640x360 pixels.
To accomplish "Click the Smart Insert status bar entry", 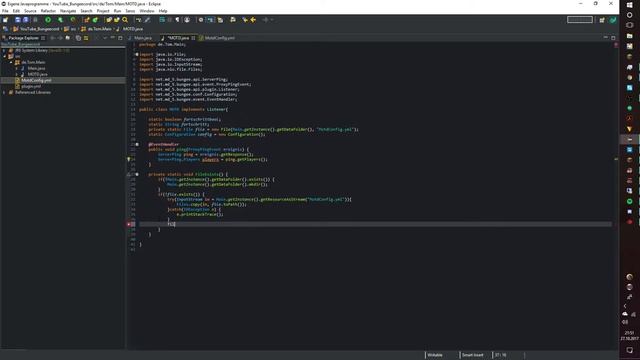I will pyautogui.click(x=473, y=355).
